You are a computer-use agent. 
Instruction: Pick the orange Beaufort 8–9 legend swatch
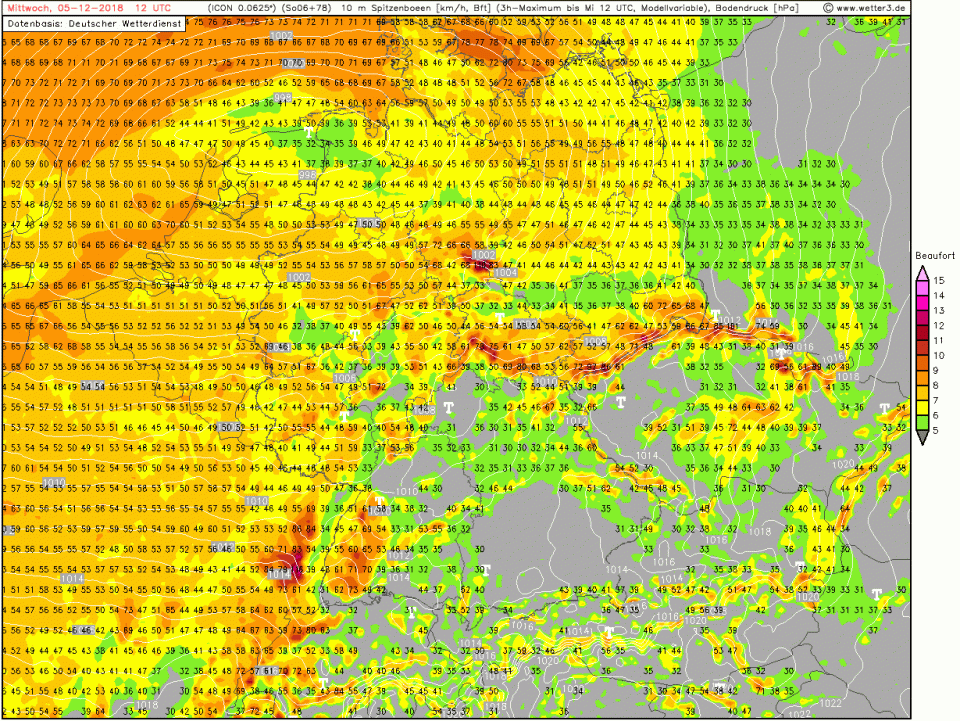pos(922,378)
